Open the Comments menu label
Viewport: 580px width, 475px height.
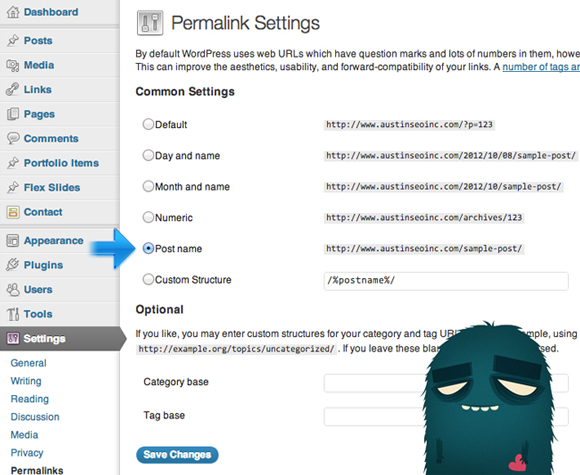51,138
